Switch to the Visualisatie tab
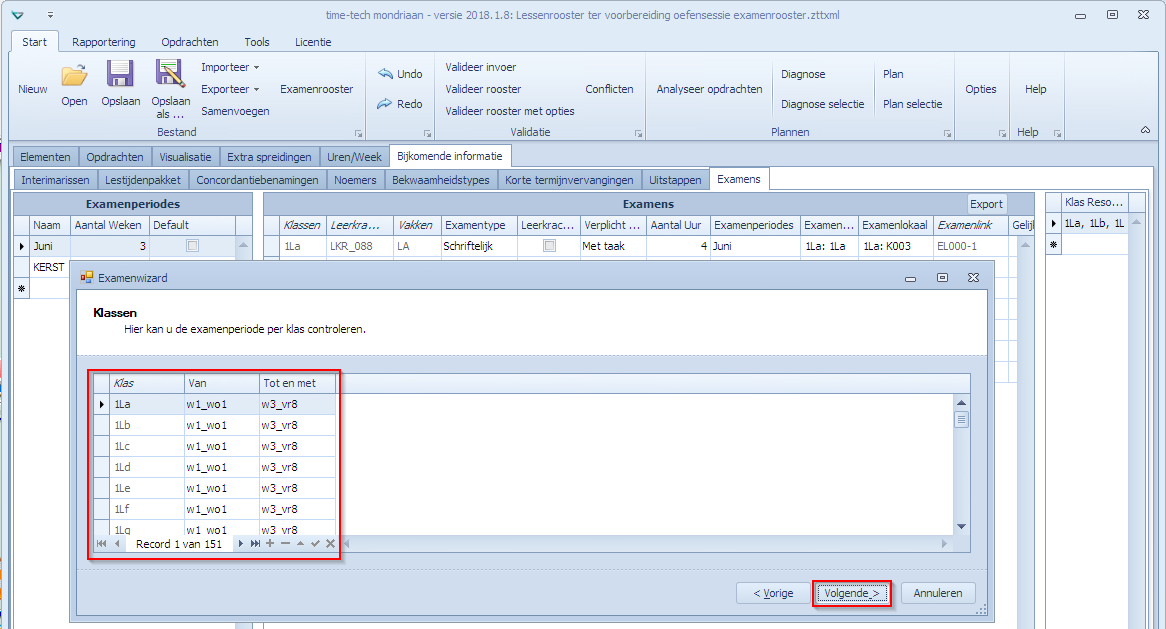The height and width of the screenshot is (629, 1166). (185, 157)
